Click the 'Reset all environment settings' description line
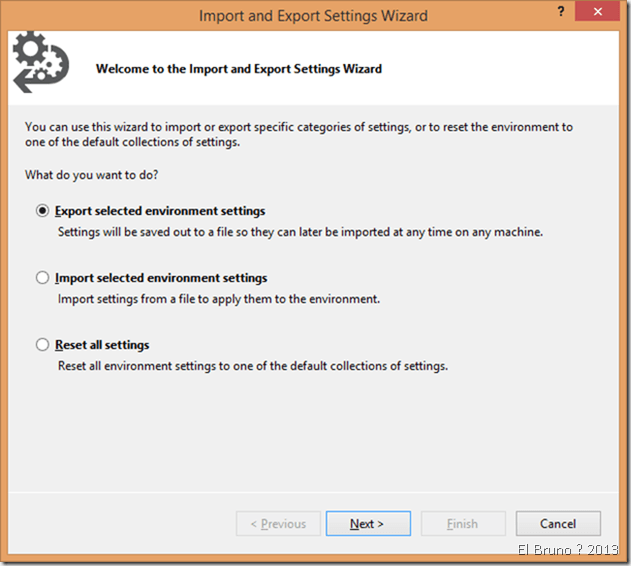Screen dimensions: 631x566 (252, 366)
